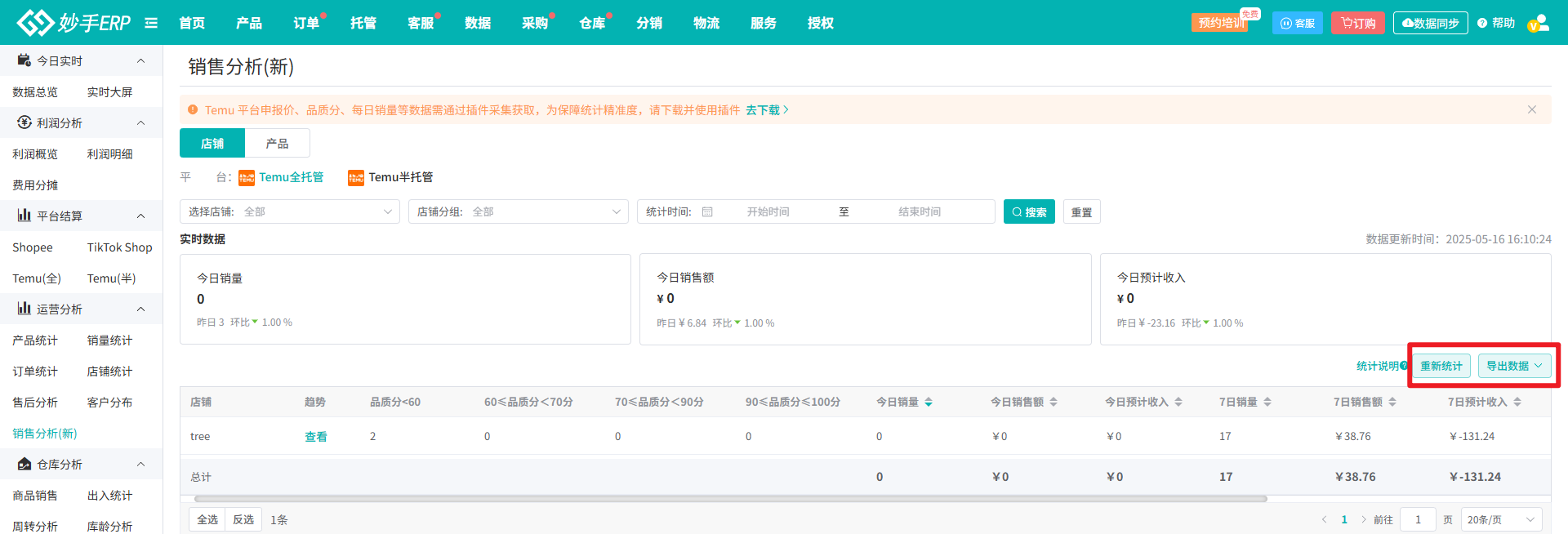Collapse the 今日实时 sidebar section

(140, 60)
